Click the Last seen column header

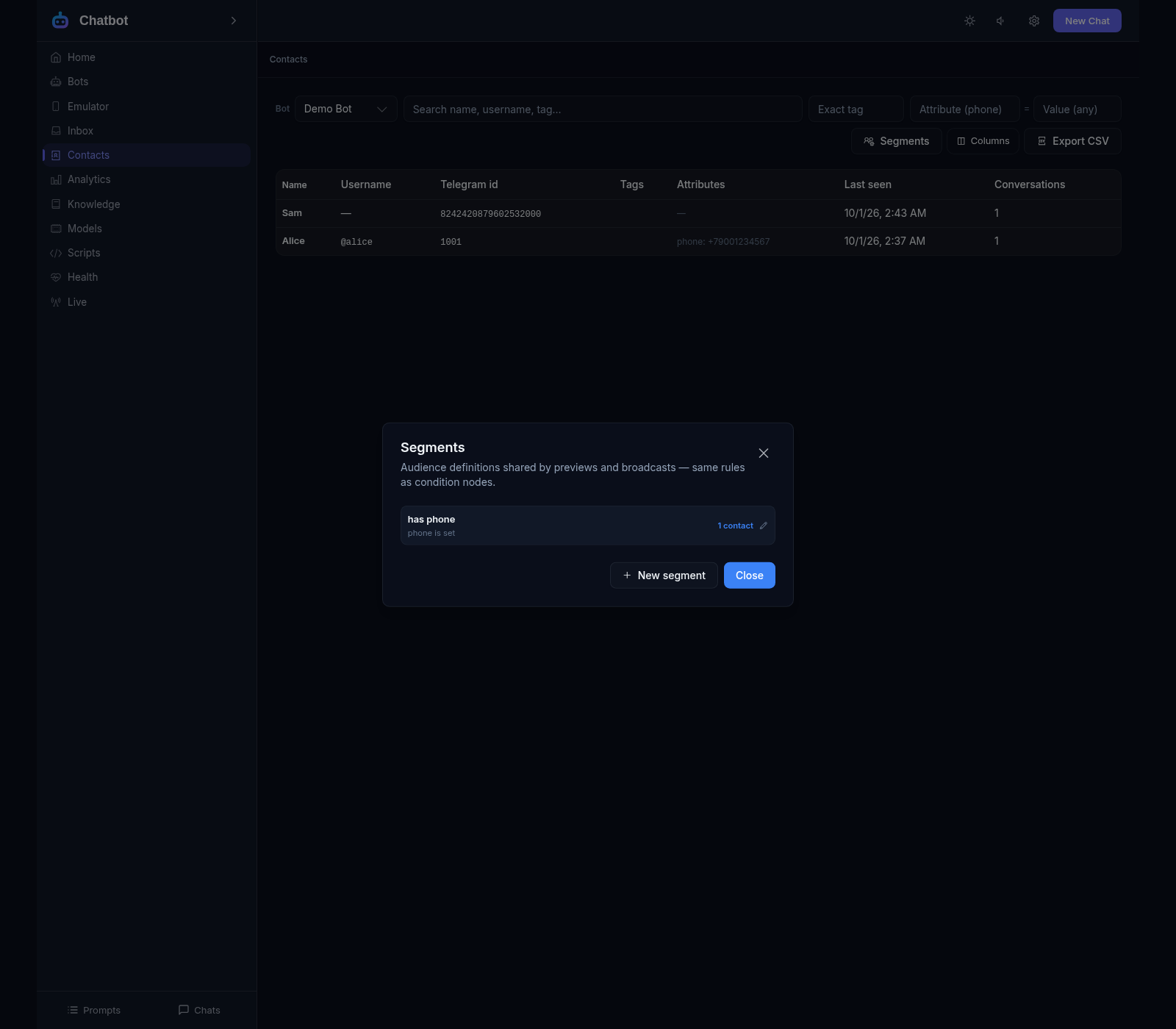click(x=867, y=184)
